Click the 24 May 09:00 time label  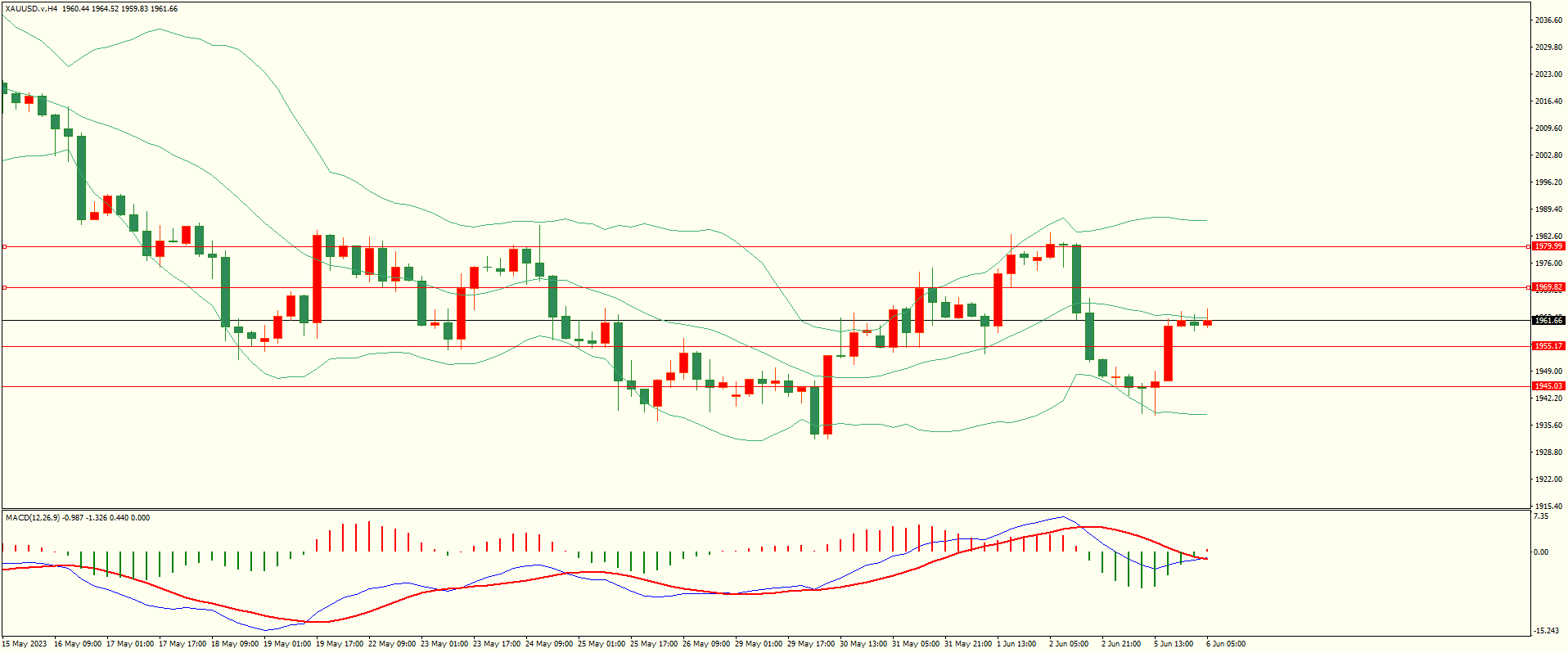click(549, 644)
